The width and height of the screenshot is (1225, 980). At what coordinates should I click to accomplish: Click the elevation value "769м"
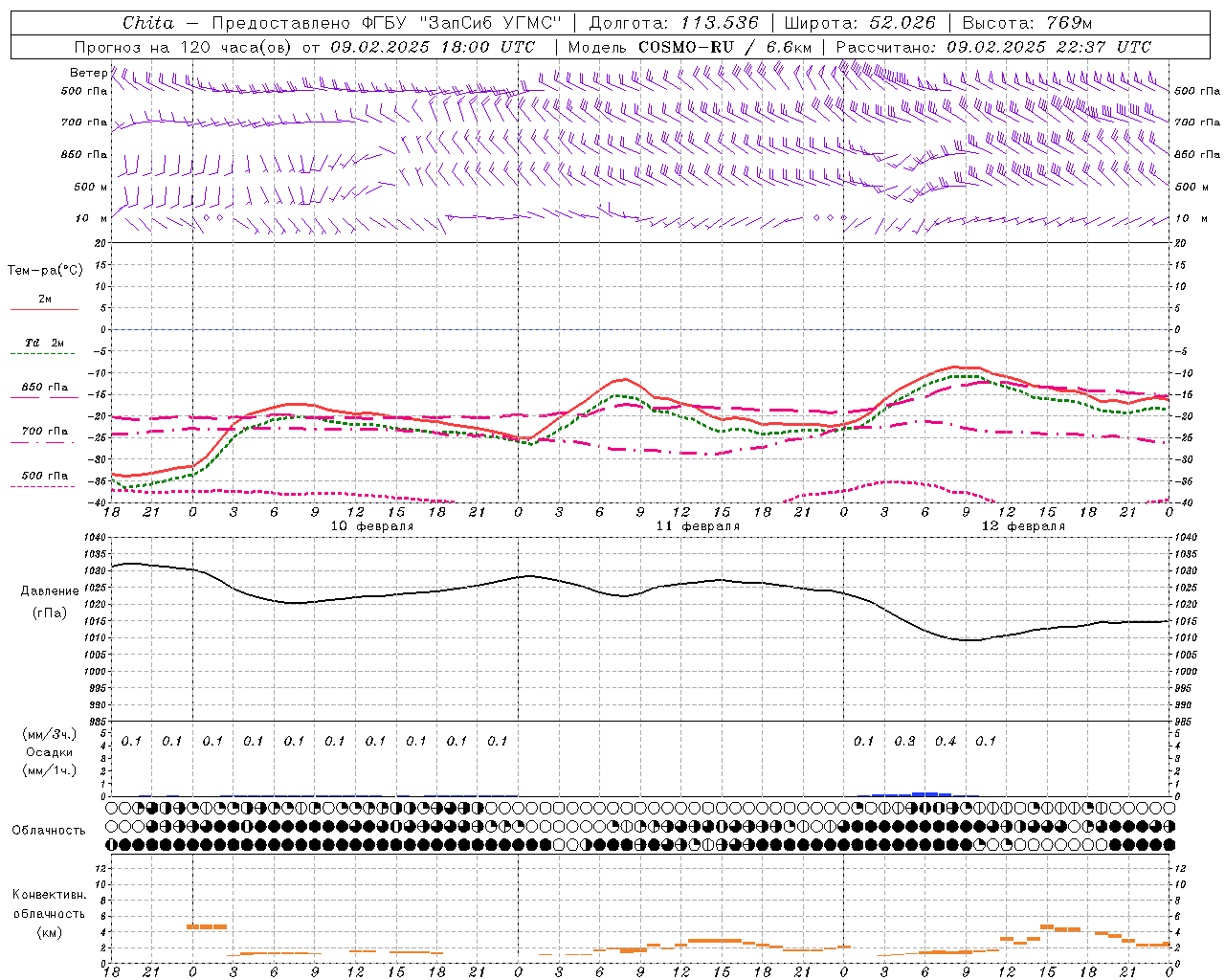click(x=1070, y=23)
